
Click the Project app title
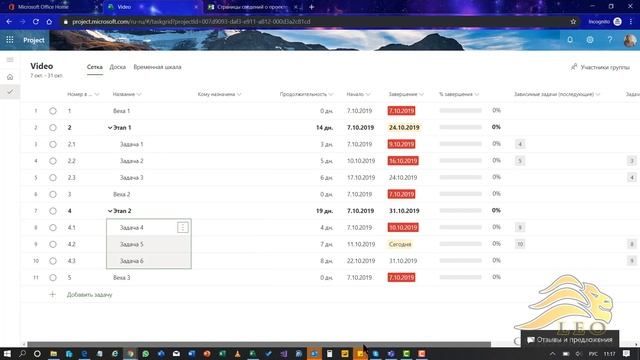(34, 40)
